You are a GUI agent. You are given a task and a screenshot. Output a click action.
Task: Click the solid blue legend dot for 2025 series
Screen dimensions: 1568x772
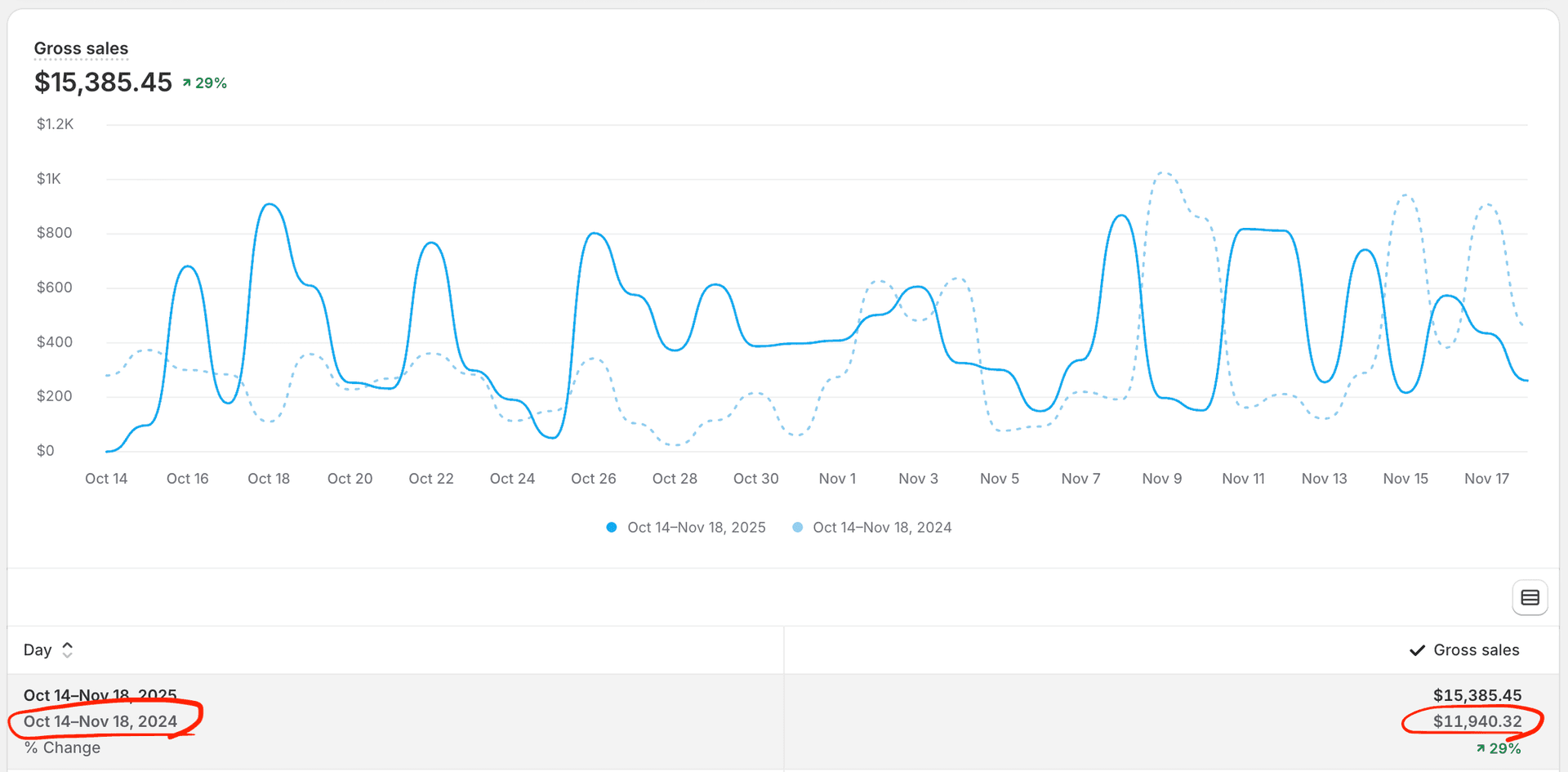pos(611,527)
